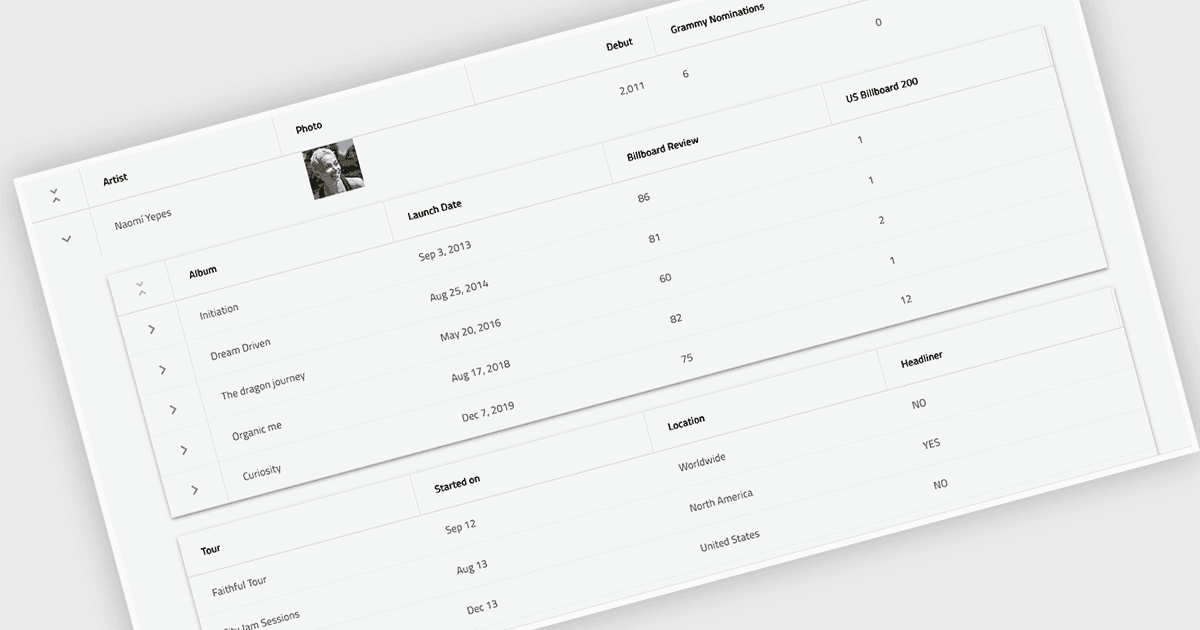
Task: Sort by Started on column header
Action: (x=457, y=485)
